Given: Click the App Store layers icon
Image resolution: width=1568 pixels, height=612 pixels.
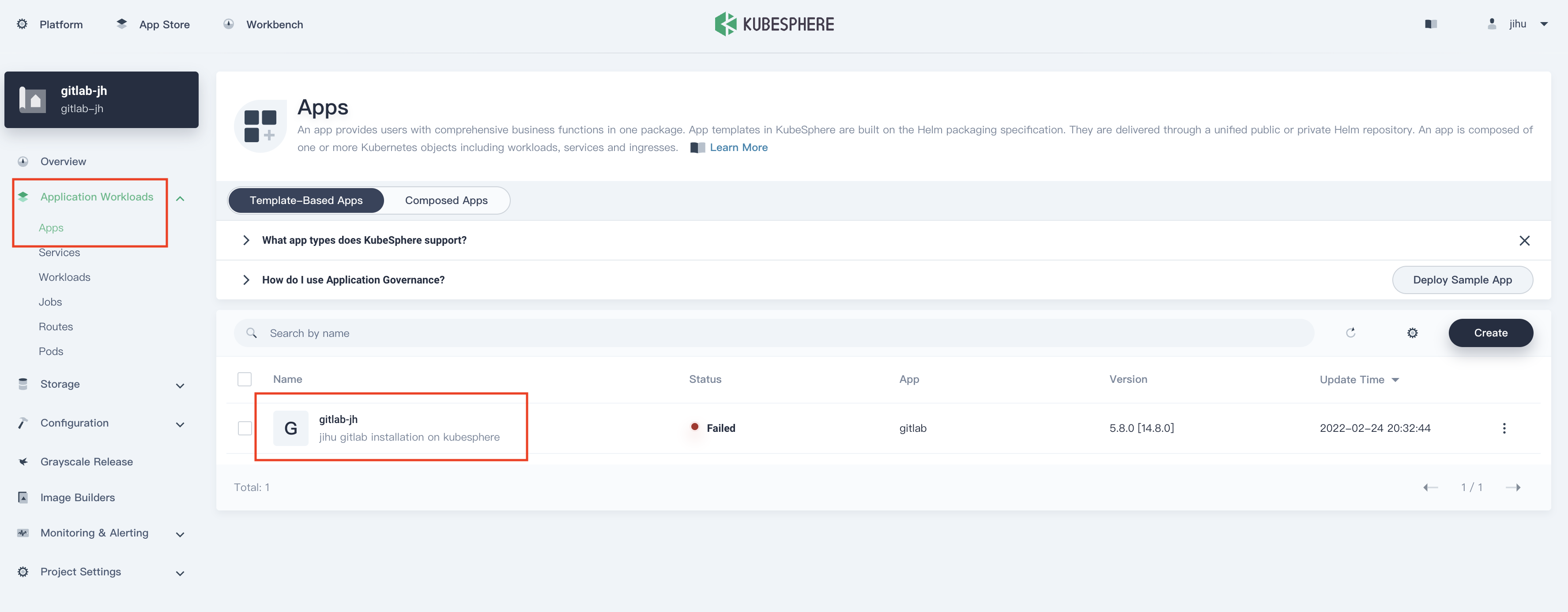Looking at the screenshot, I should 122,24.
